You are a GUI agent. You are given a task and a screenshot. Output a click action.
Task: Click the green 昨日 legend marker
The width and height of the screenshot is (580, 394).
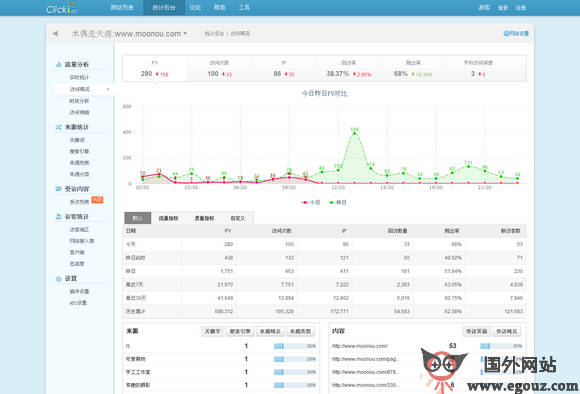pos(331,202)
